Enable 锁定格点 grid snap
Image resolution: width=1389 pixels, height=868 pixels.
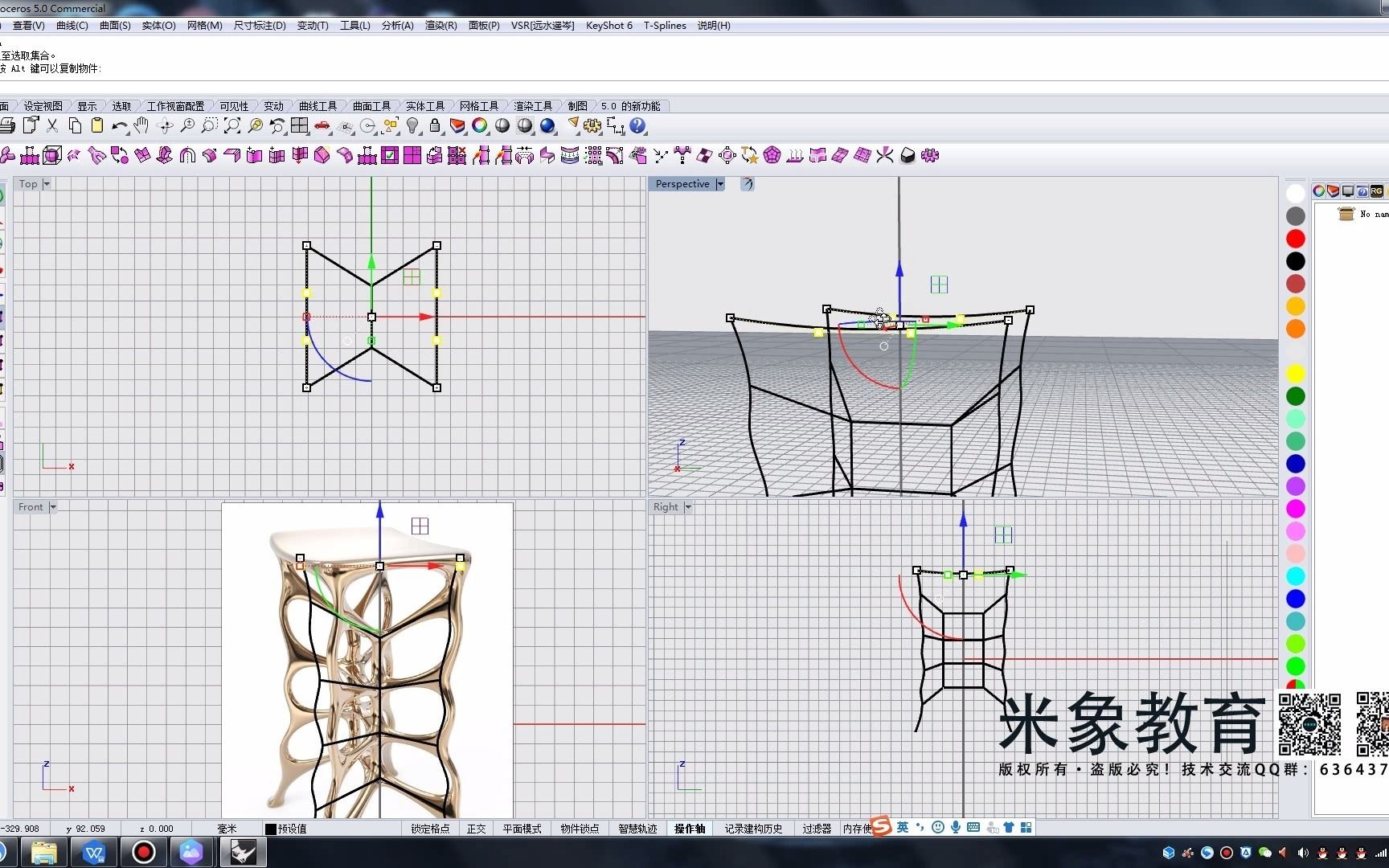click(x=429, y=828)
